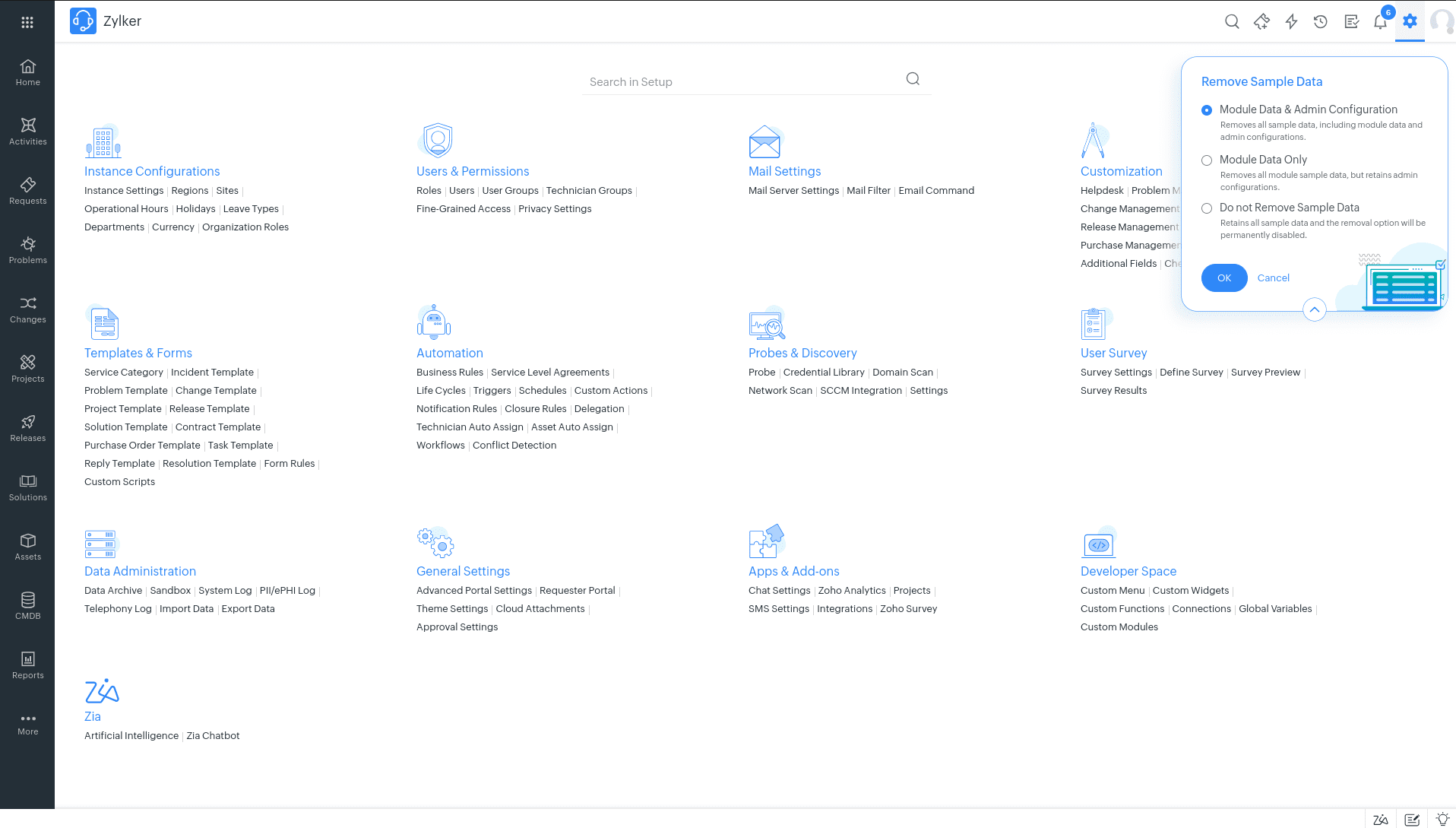Click the notifications bell icon
1456x828 pixels.
tap(1380, 22)
